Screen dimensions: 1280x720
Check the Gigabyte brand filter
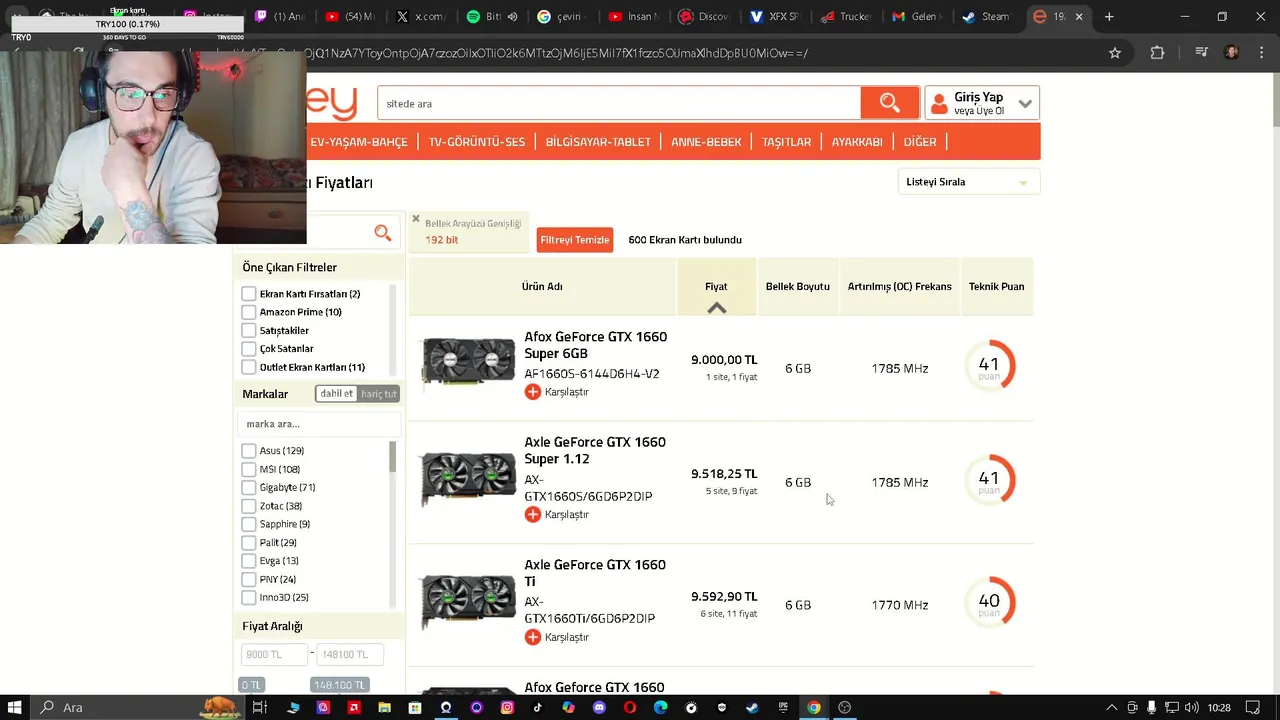coord(249,487)
